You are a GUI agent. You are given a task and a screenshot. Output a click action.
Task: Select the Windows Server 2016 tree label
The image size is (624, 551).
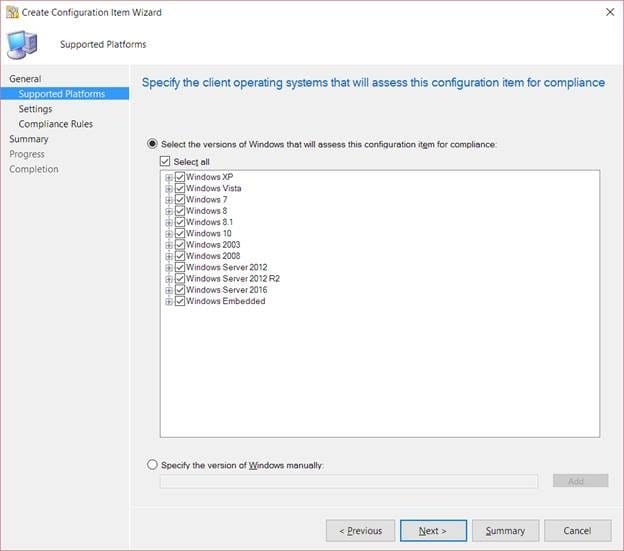[x=226, y=290]
